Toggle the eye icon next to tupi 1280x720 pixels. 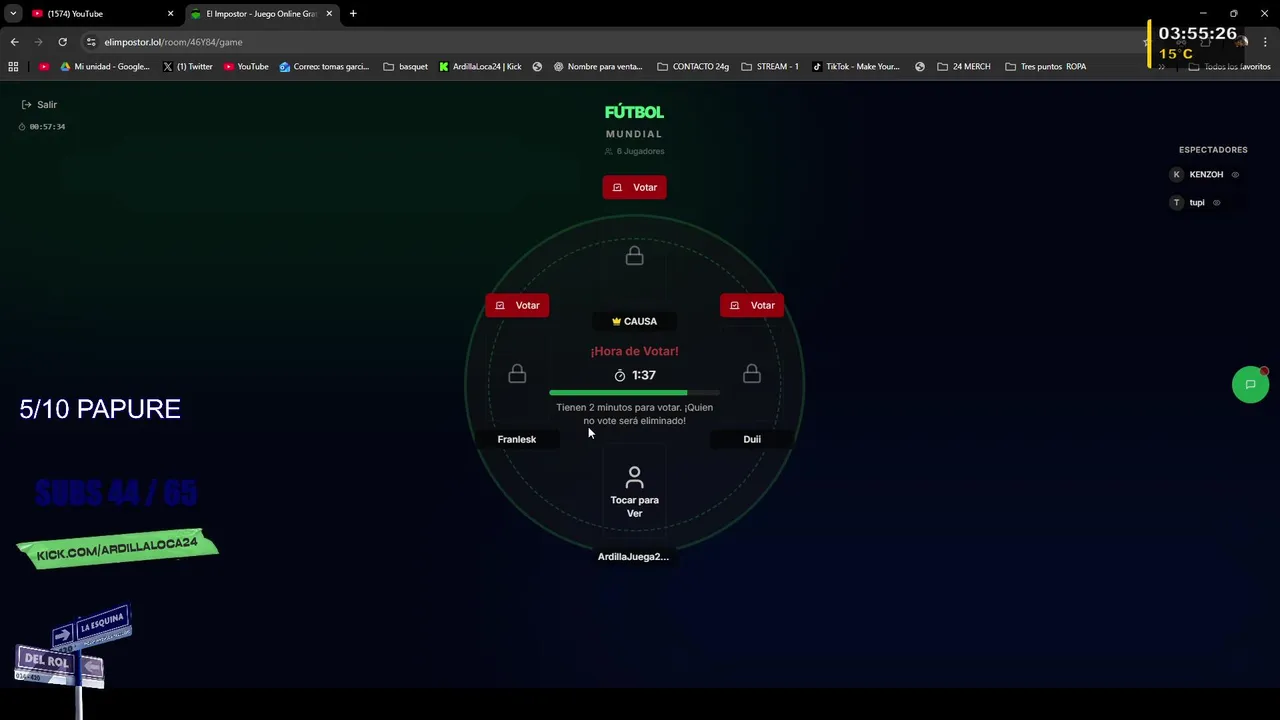1216,203
